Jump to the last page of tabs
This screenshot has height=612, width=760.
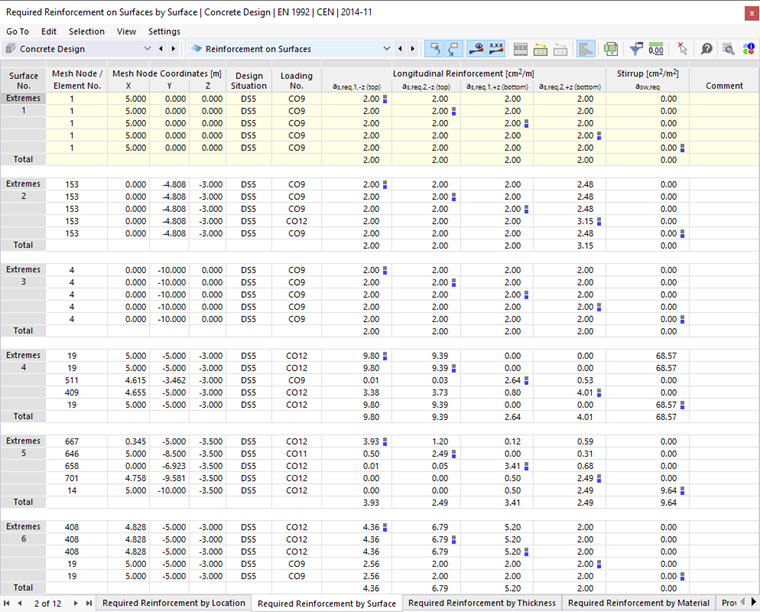coord(88,603)
